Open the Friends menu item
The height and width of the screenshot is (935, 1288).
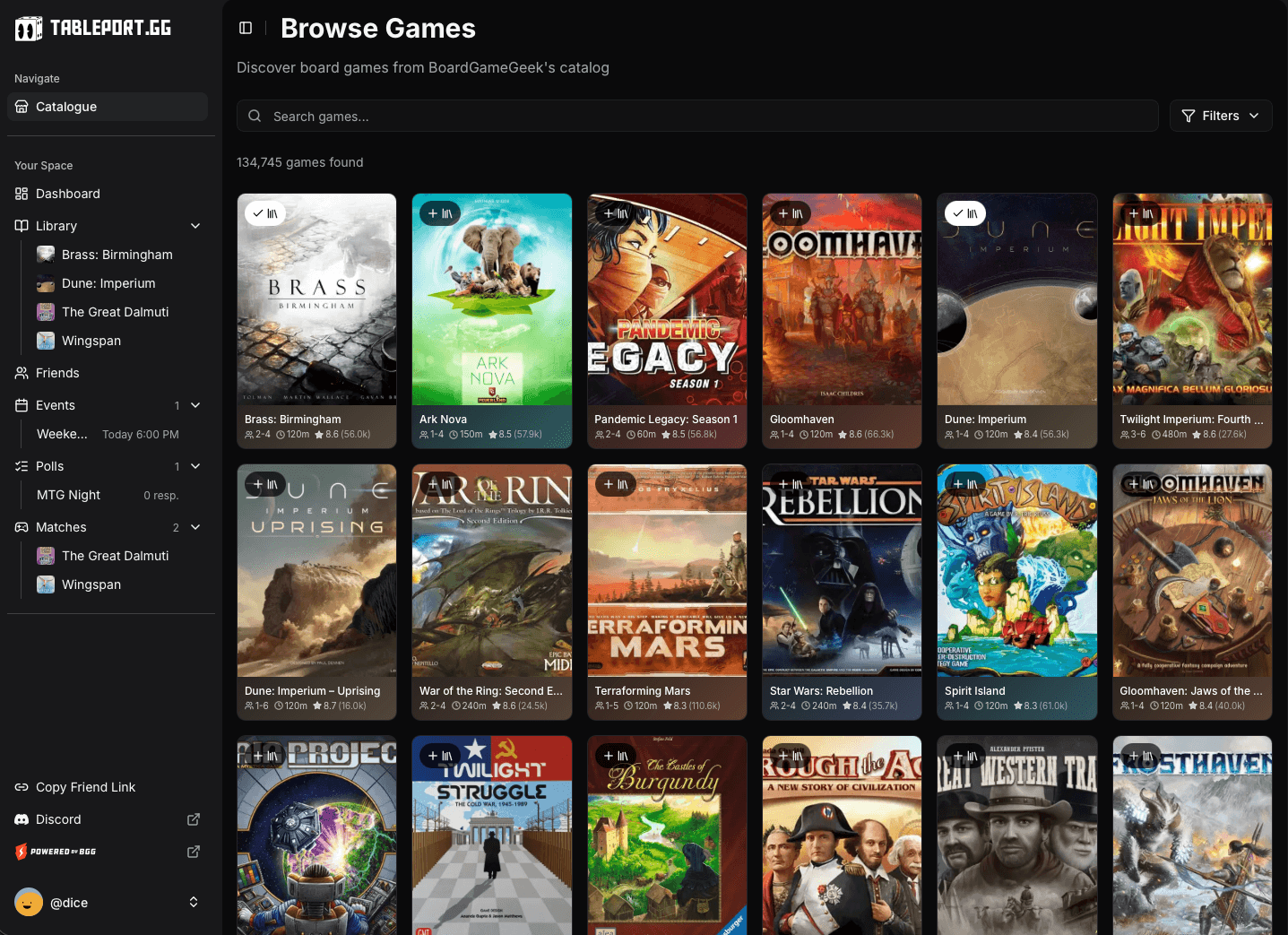click(x=57, y=373)
